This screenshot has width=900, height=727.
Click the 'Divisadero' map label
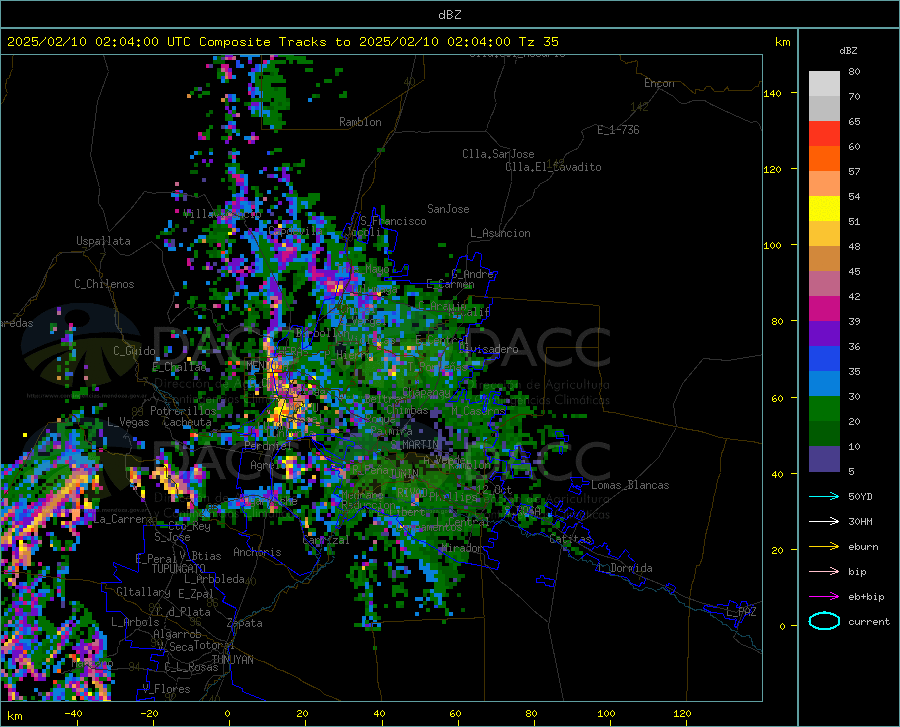488,349
